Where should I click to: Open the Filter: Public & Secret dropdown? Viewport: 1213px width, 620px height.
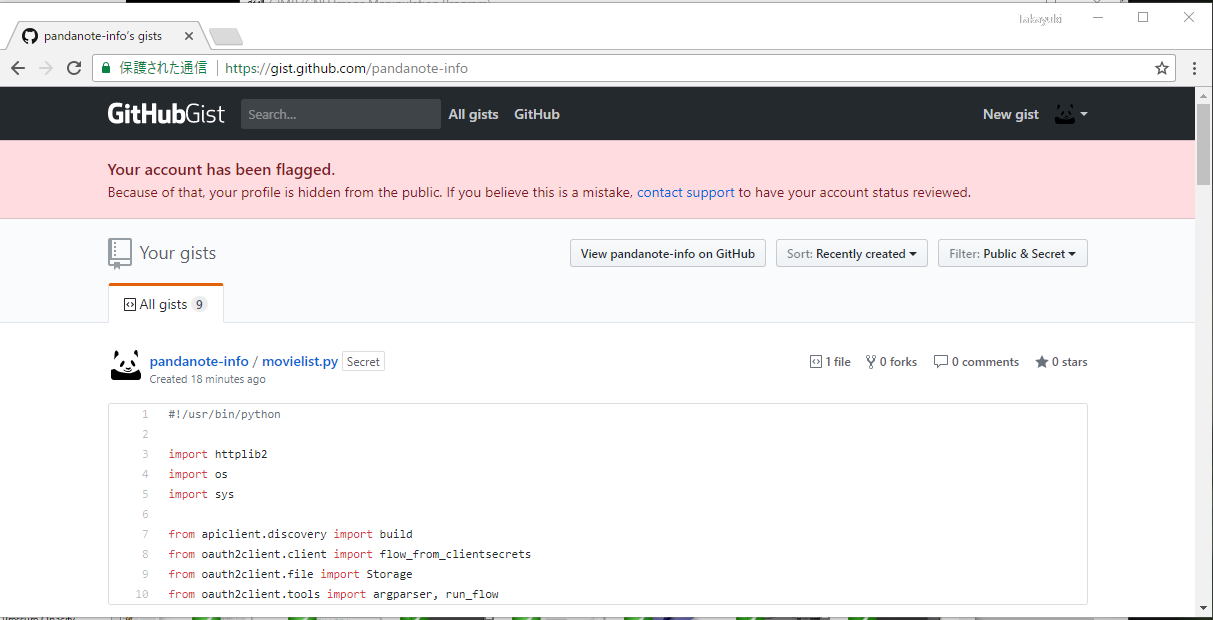1012,253
